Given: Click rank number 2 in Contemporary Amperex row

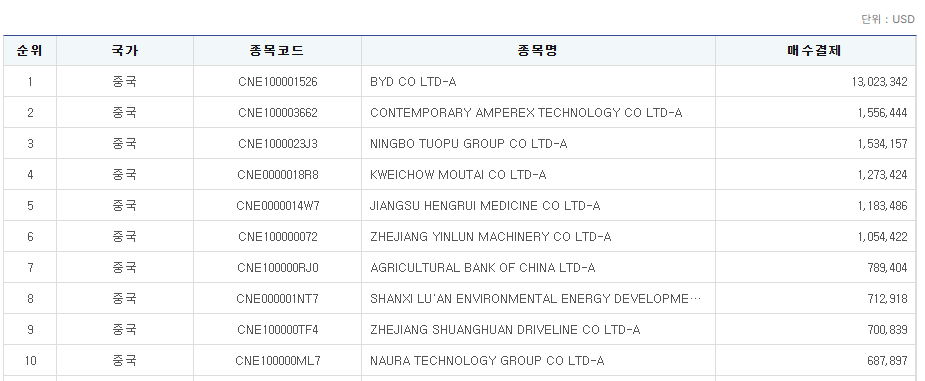Looking at the screenshot, I should 30,113.
